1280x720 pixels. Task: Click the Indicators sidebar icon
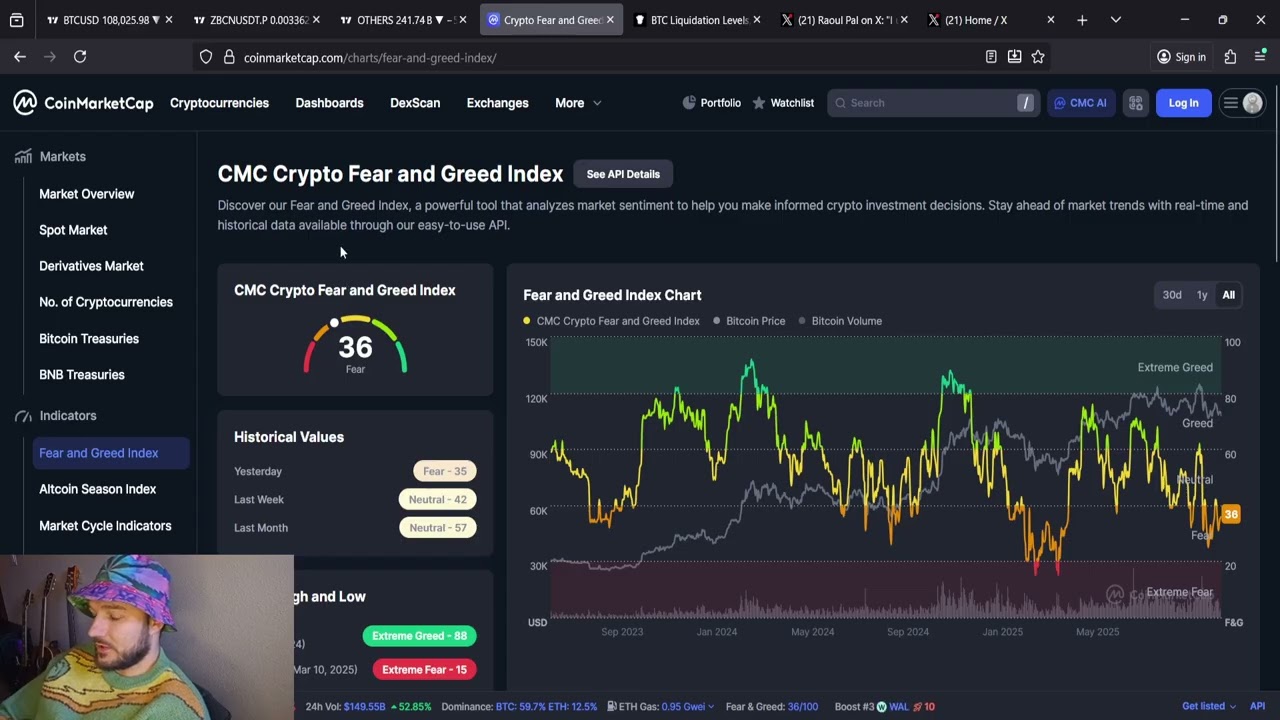(23, 416)
